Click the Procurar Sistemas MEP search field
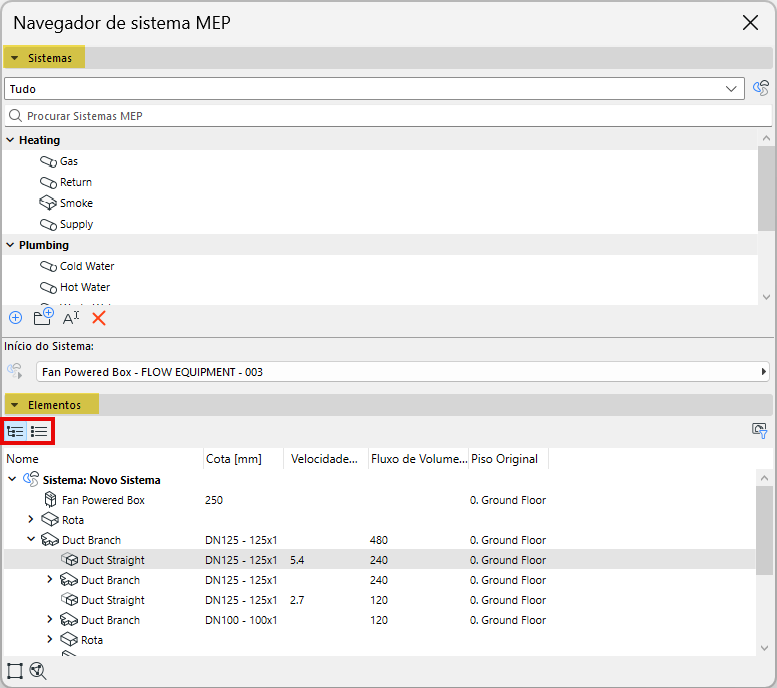The height and width of the screenshot is (688, 777). (x=388, y=116)
